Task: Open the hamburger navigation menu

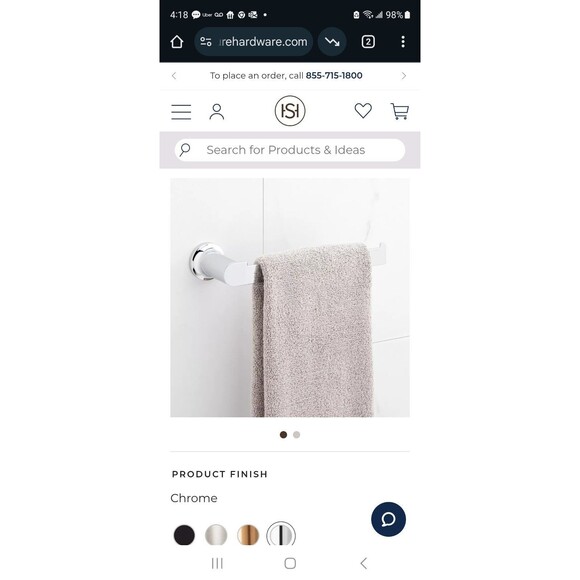Action: pos(181,112)
